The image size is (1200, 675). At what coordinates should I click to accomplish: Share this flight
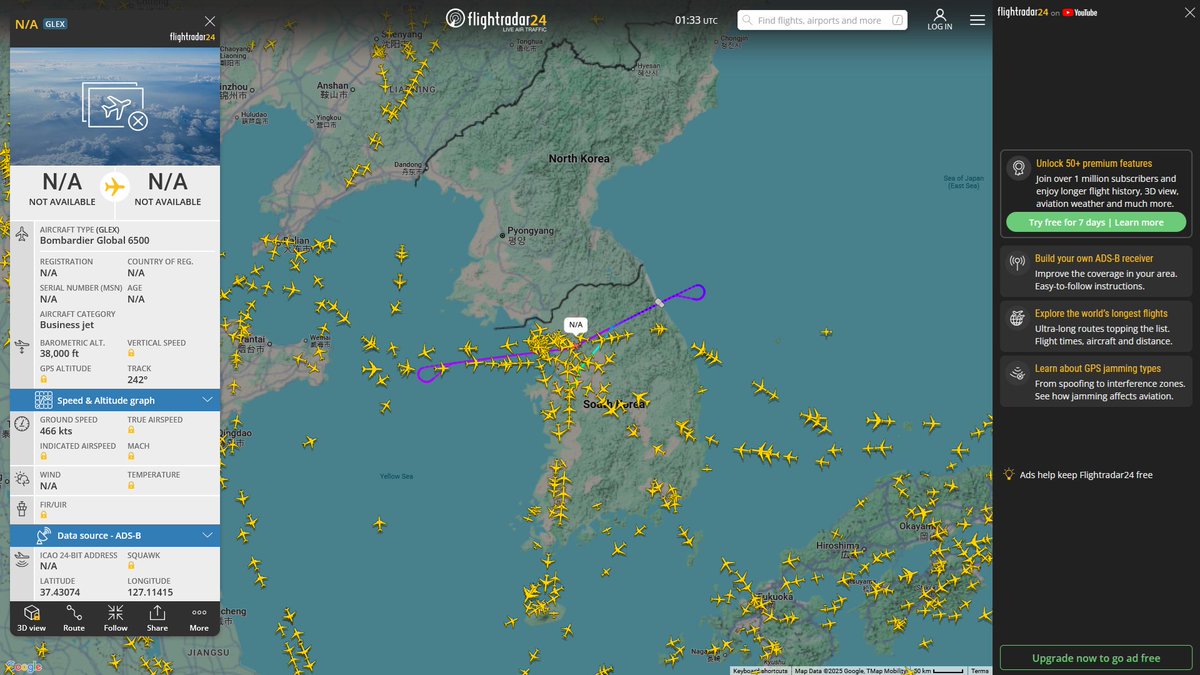pos(157,618)
